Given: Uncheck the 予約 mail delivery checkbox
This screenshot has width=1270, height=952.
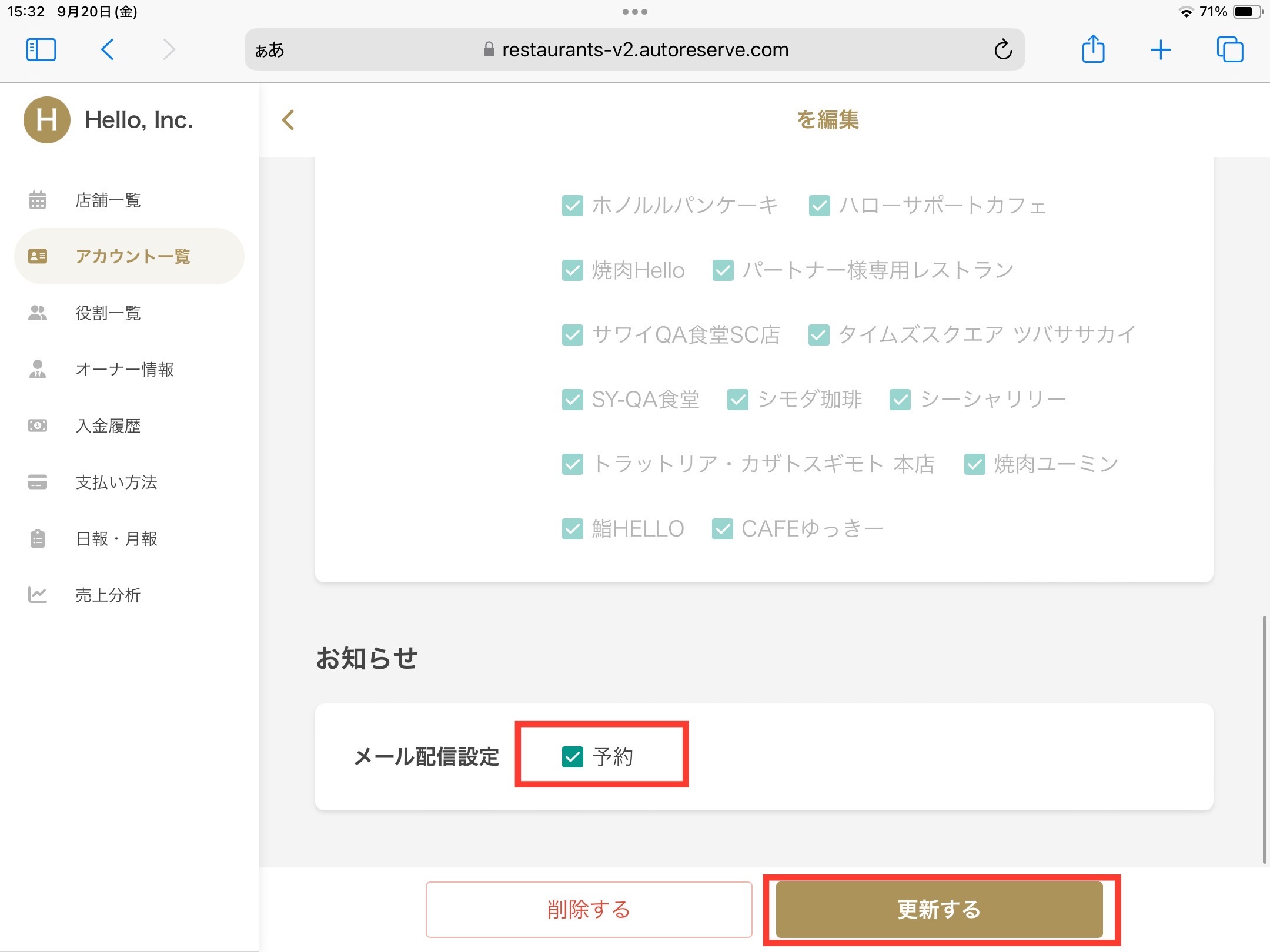Looking at the screenshot, I should [x=572, y=757].
